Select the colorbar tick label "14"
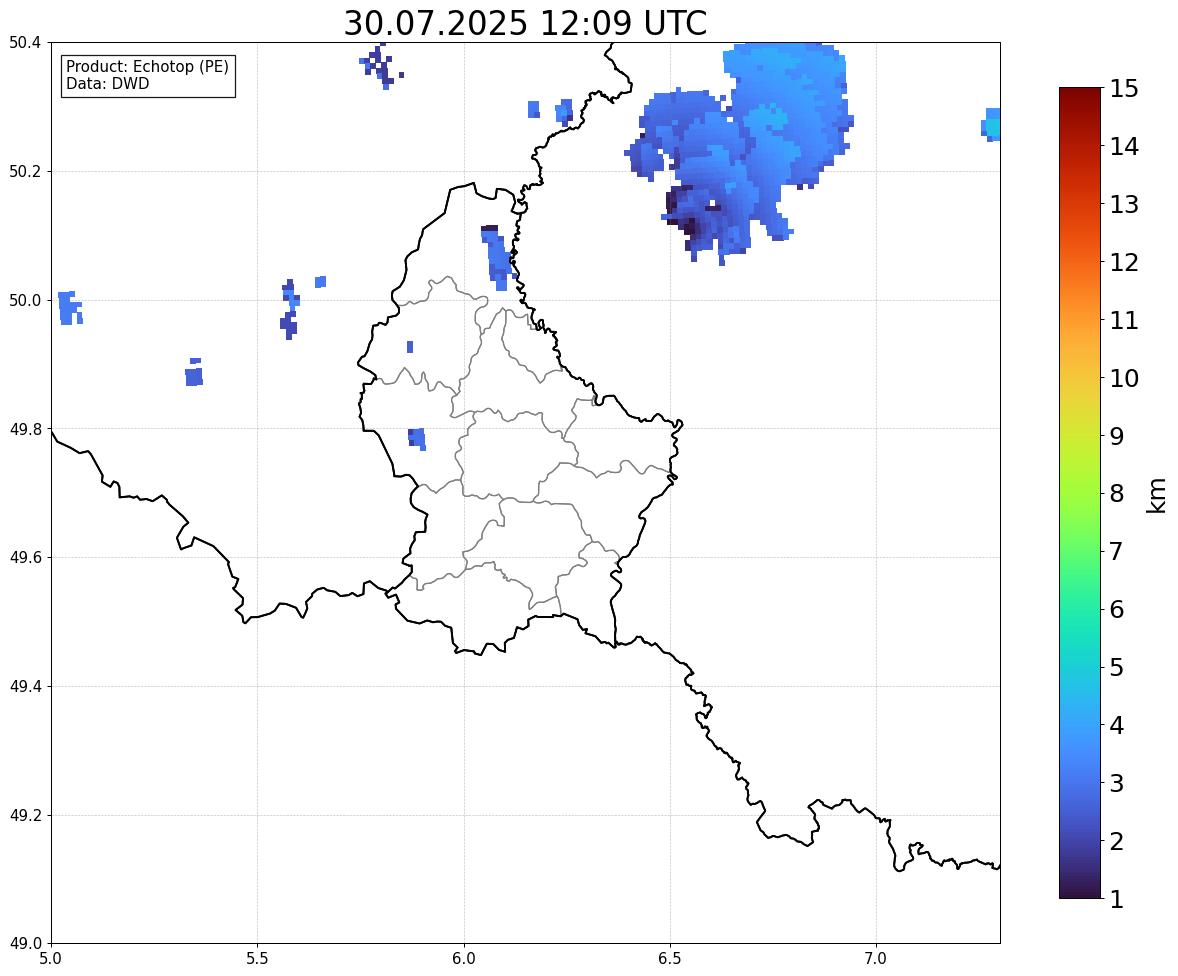Viewport: 1178px width, 976px height. 1124,147
